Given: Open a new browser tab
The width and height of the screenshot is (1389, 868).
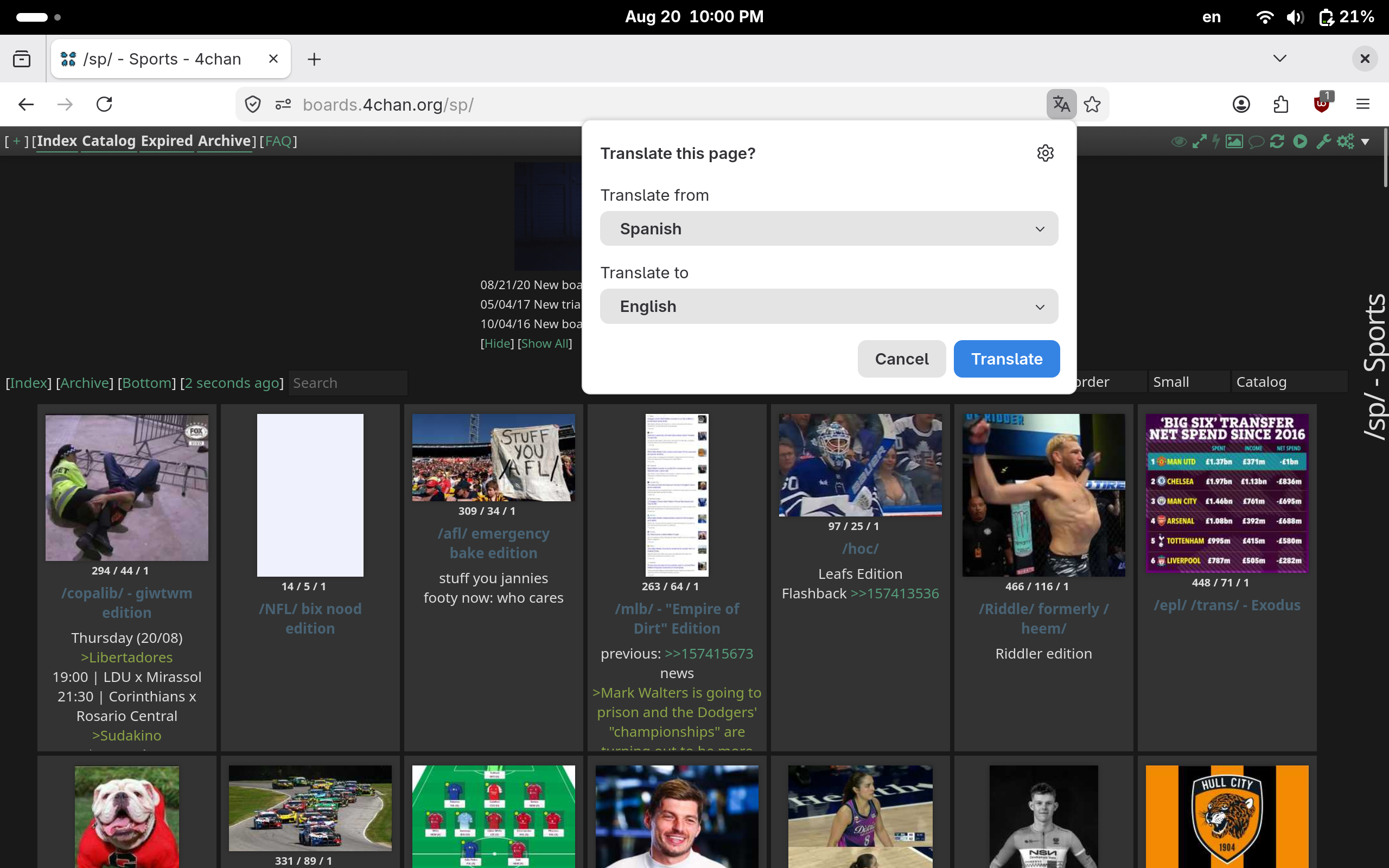Looking at the screenshot, I should point(314,59).
